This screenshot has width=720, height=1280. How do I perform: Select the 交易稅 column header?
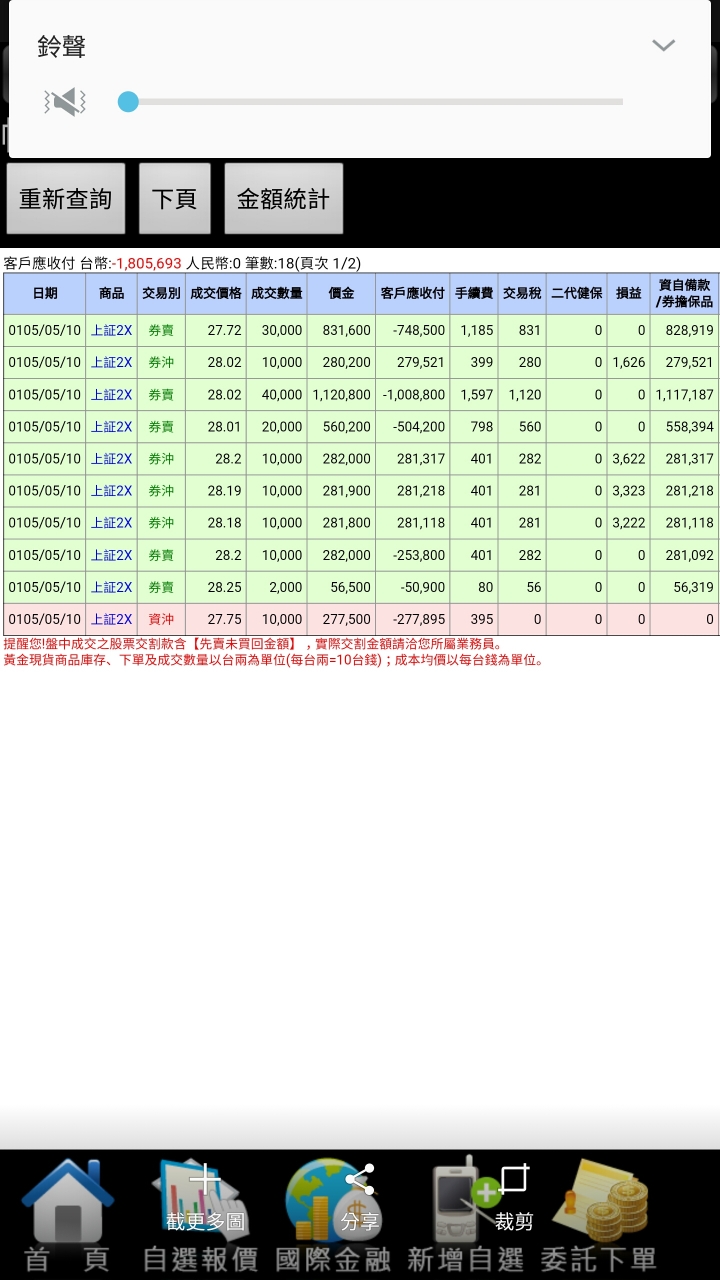point(522,293)
